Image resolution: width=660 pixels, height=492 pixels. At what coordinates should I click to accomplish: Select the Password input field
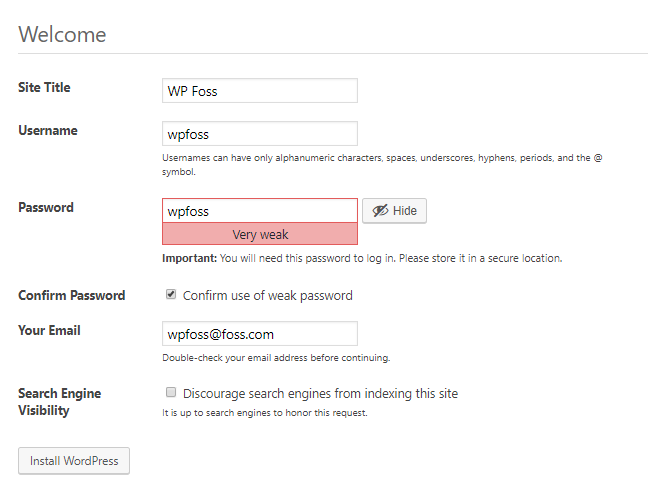tap(260, 210)
